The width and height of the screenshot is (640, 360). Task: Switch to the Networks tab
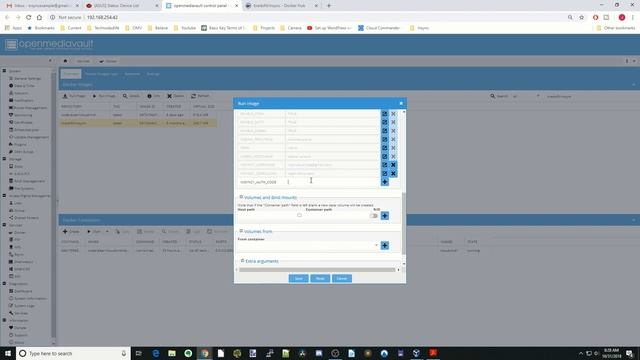pos(132,74)
